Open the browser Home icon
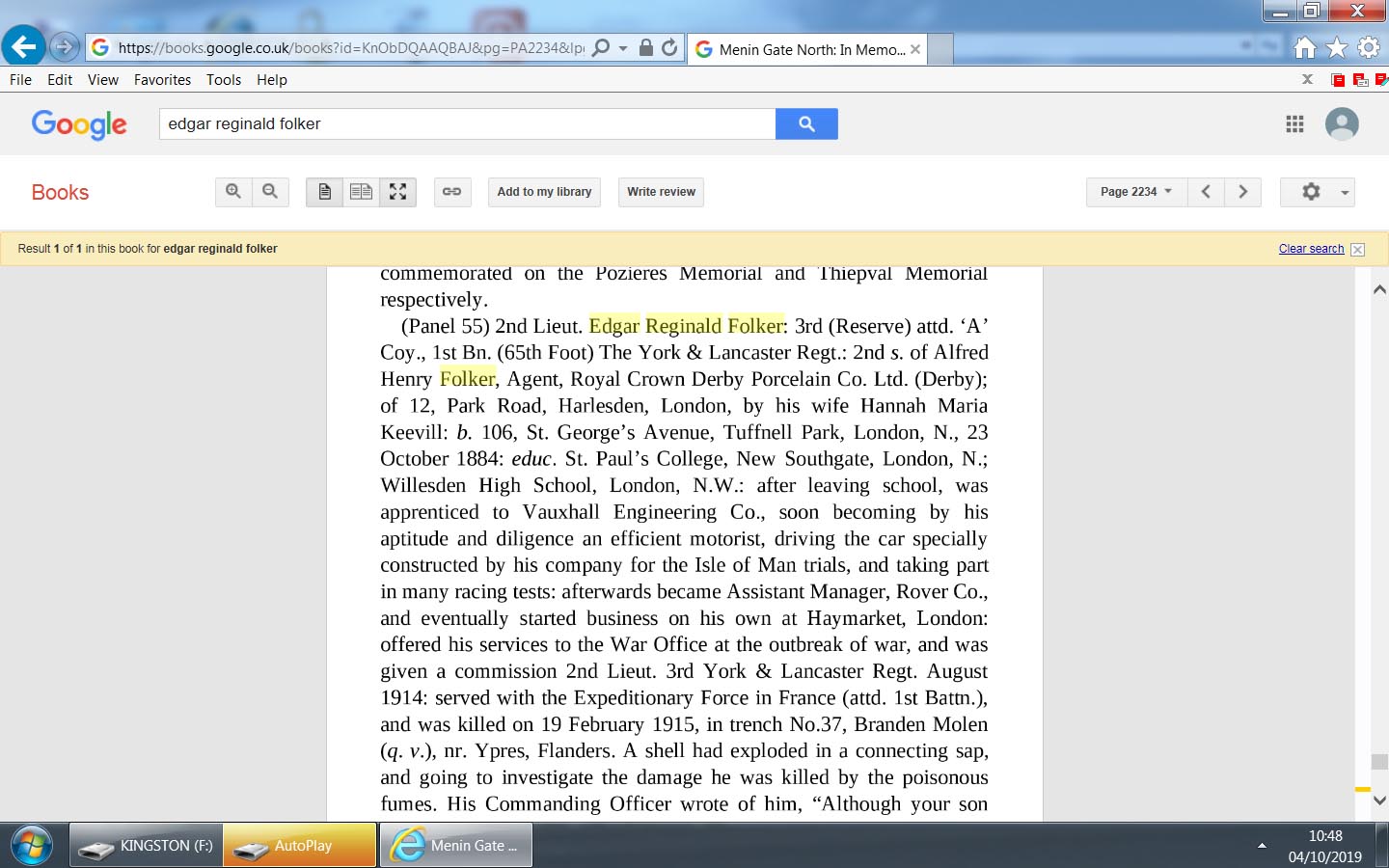Screen dimensions: 1389x868 [x=1305, y=47]
